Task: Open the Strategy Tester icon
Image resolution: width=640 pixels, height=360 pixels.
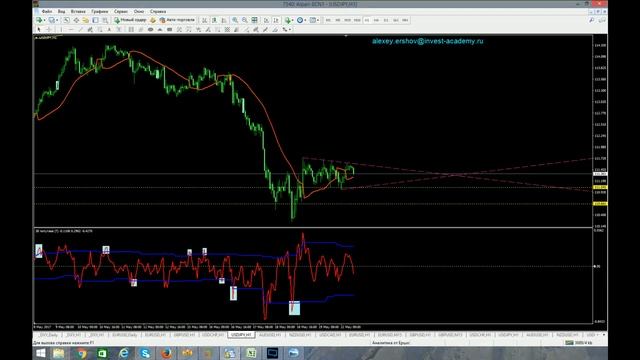Action: point(105,20)
